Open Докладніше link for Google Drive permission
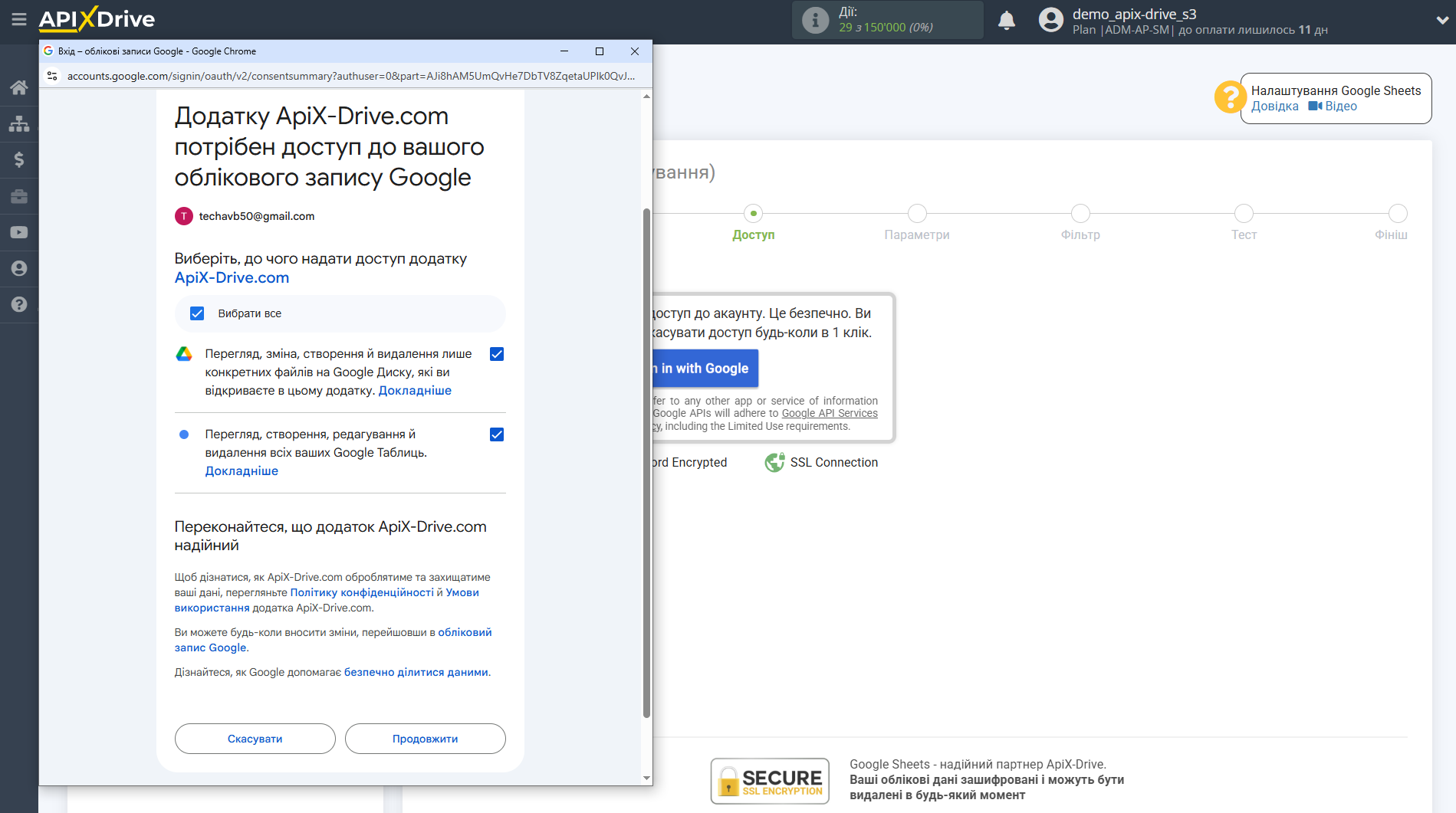1456x813 pixels. (415, 391)
